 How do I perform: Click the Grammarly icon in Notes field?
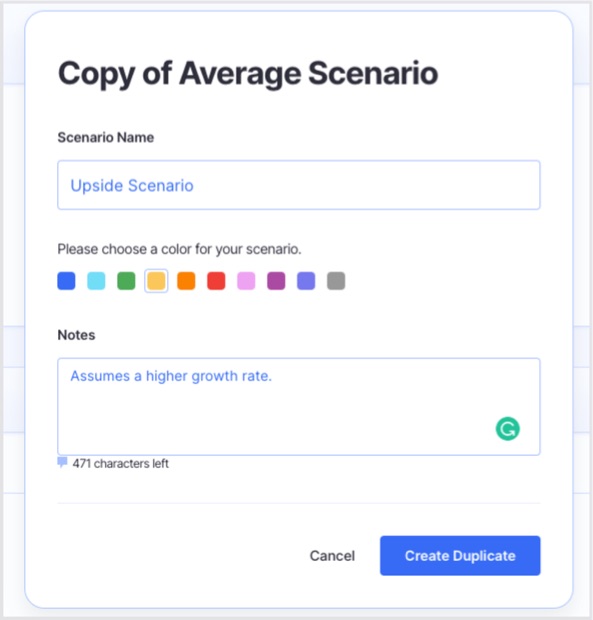click(x=508, y=429)
